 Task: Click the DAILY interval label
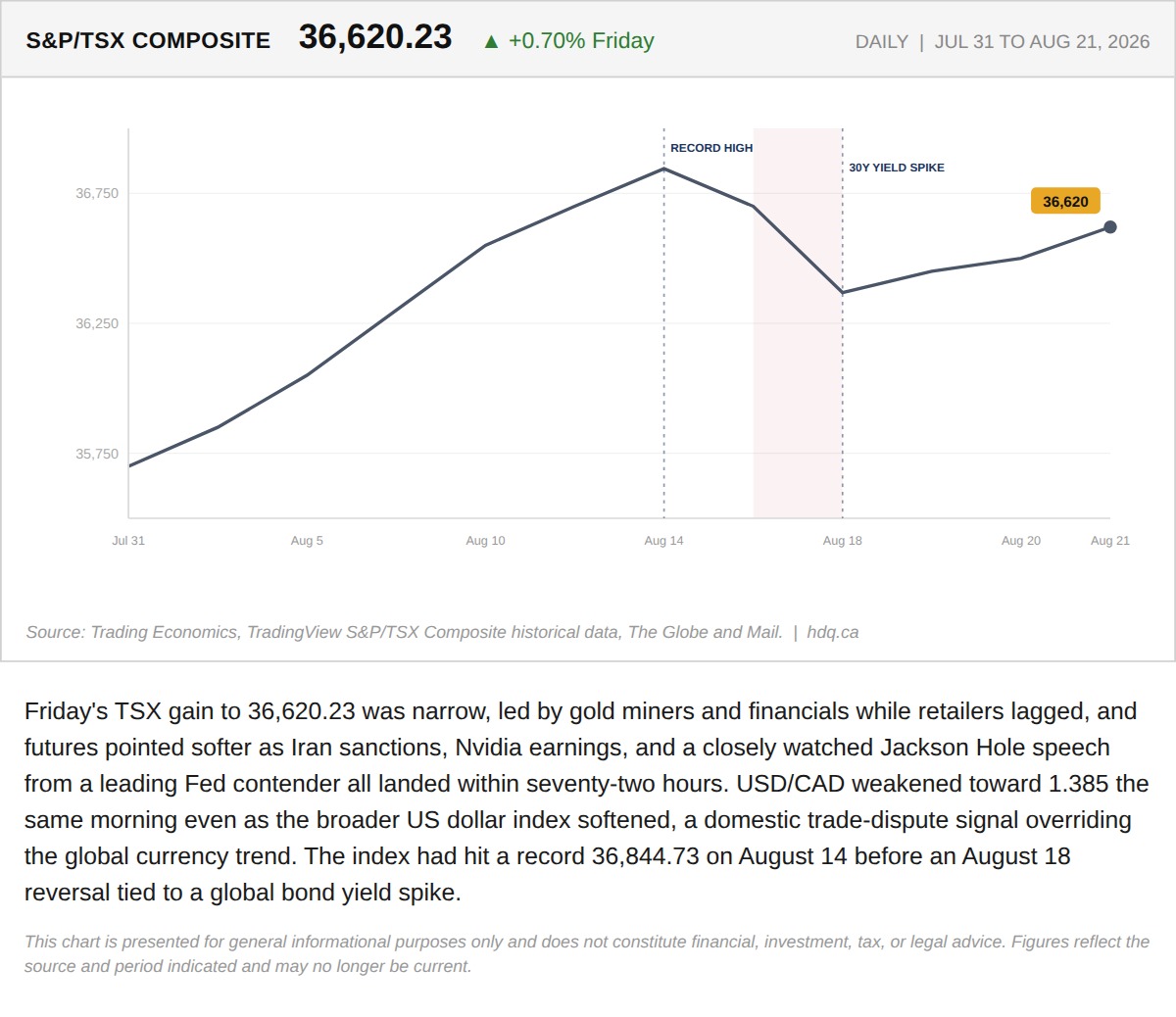pos(881,42)
